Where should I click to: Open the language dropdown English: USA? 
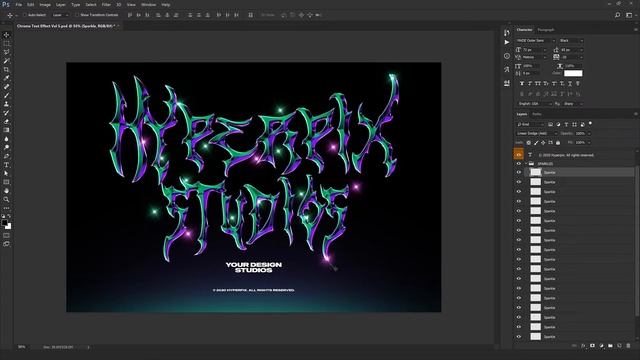click(535, 104)
